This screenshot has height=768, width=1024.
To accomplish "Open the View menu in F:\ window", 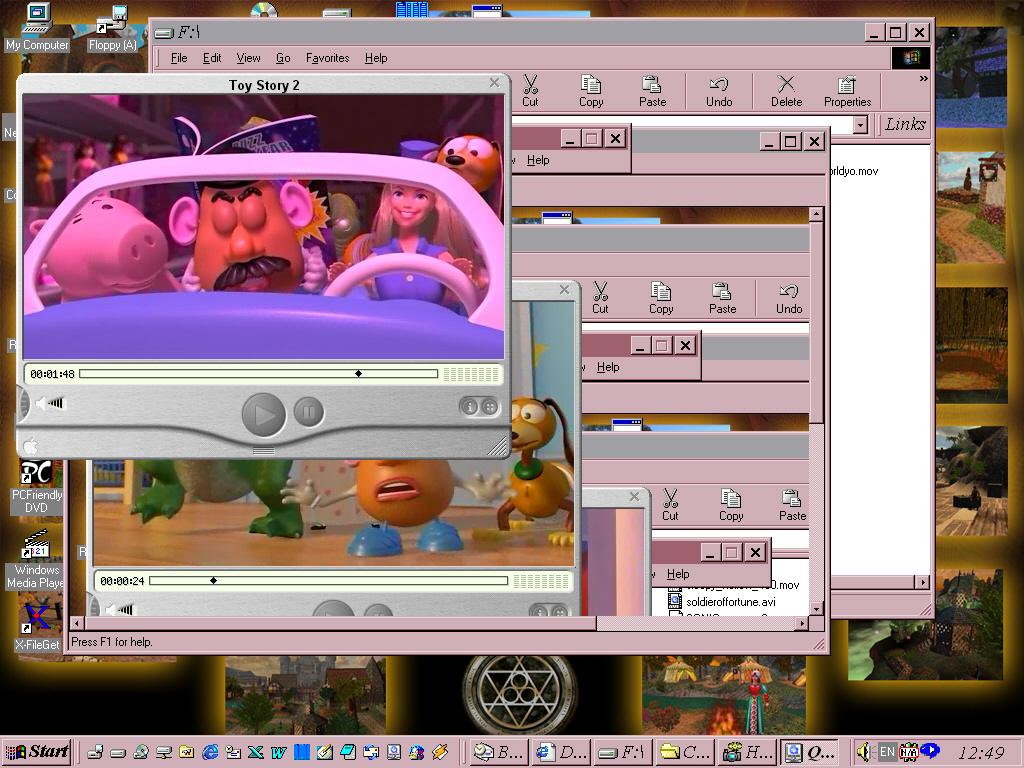I will pyautogui.click(x=248, y=58).
